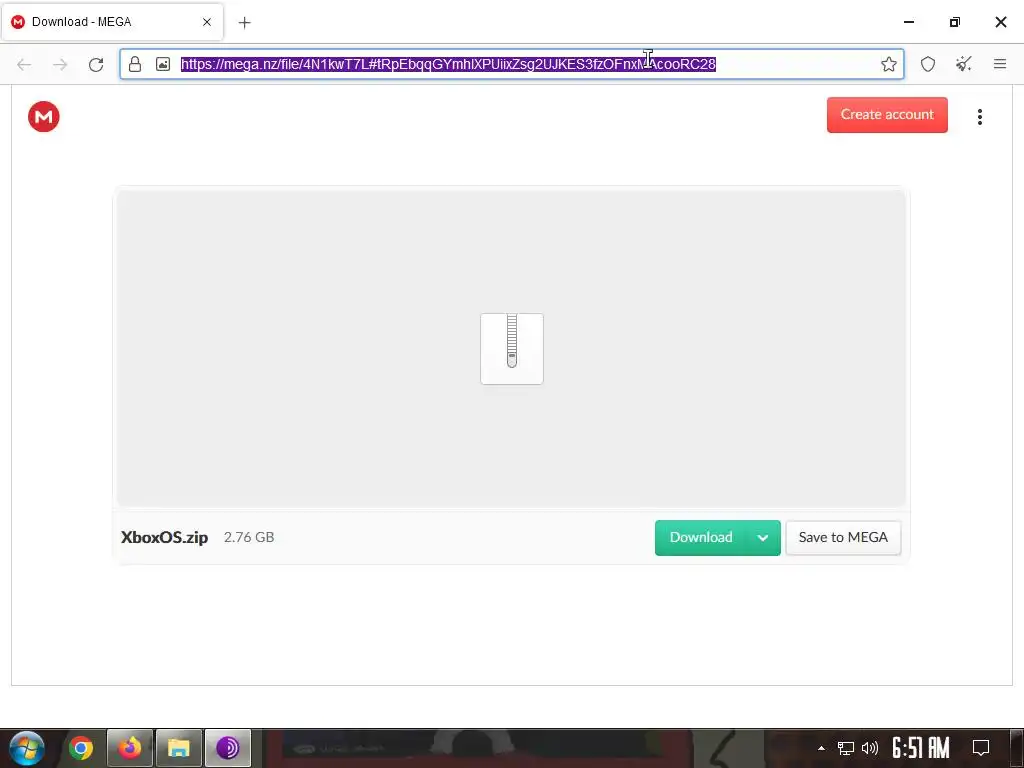The width and height of the screenshot is (1024, 768).
Task: Open the action center notifications icon
Action: [x=981, y=748]
